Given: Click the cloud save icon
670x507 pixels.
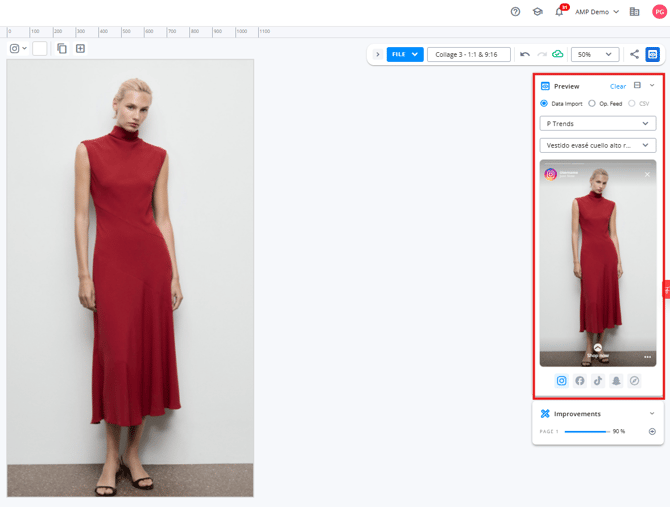Looking at the screenshot, I should click(x=558, y=54).
